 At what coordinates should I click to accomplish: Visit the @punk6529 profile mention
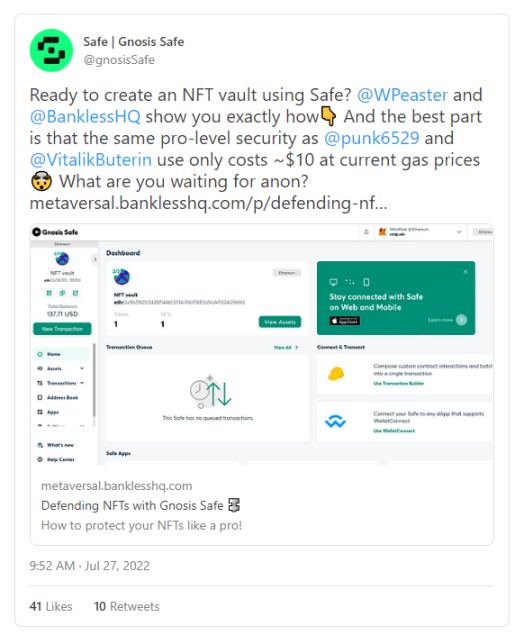coord(372,138)
